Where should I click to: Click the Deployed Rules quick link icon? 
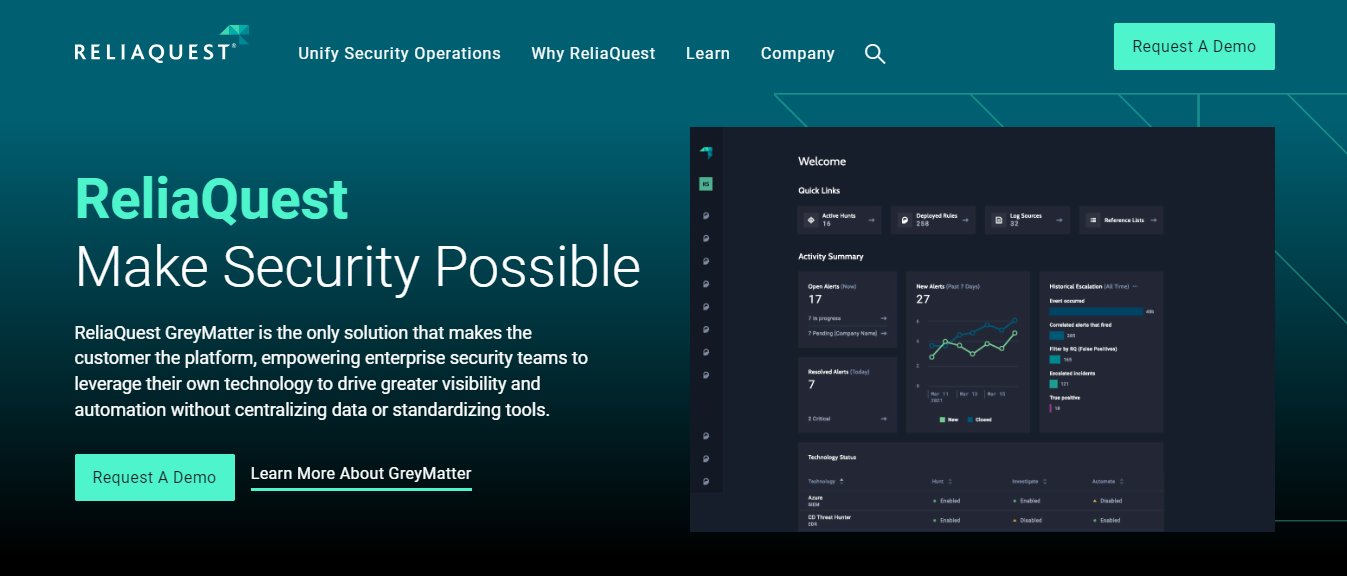point(904,220)
